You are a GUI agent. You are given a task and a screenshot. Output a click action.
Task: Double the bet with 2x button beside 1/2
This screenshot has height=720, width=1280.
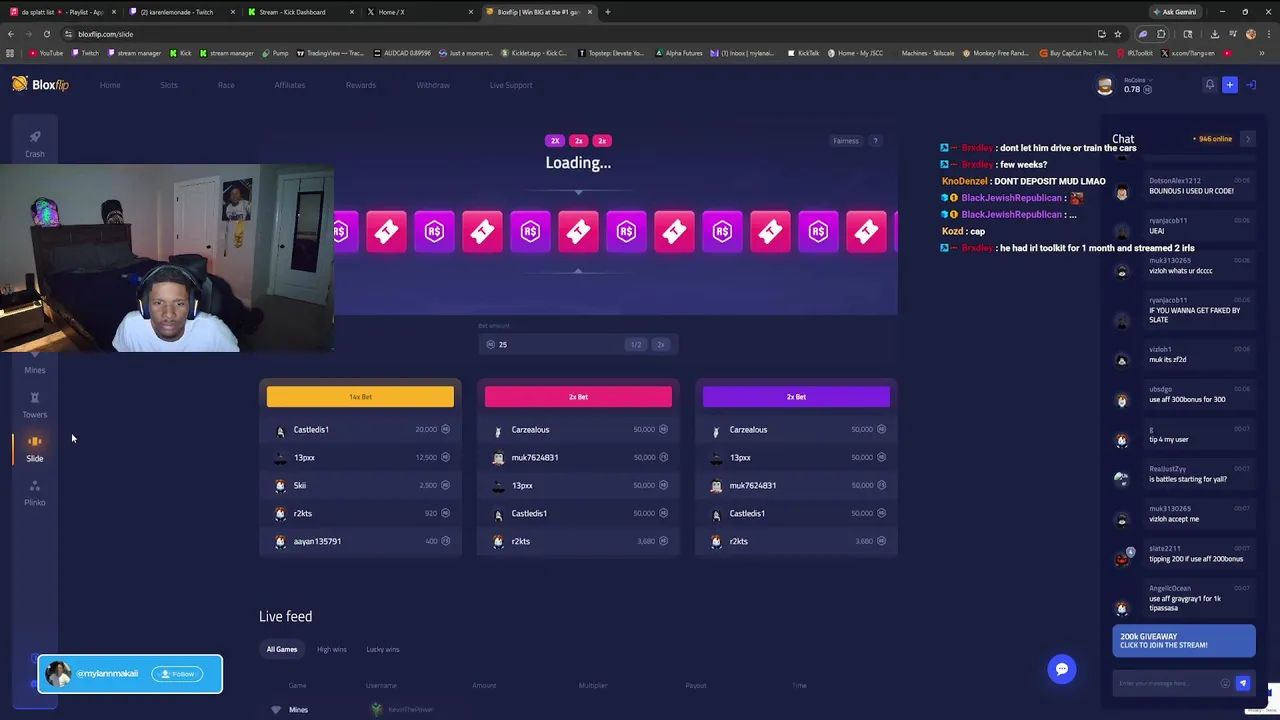coord(660,344)
